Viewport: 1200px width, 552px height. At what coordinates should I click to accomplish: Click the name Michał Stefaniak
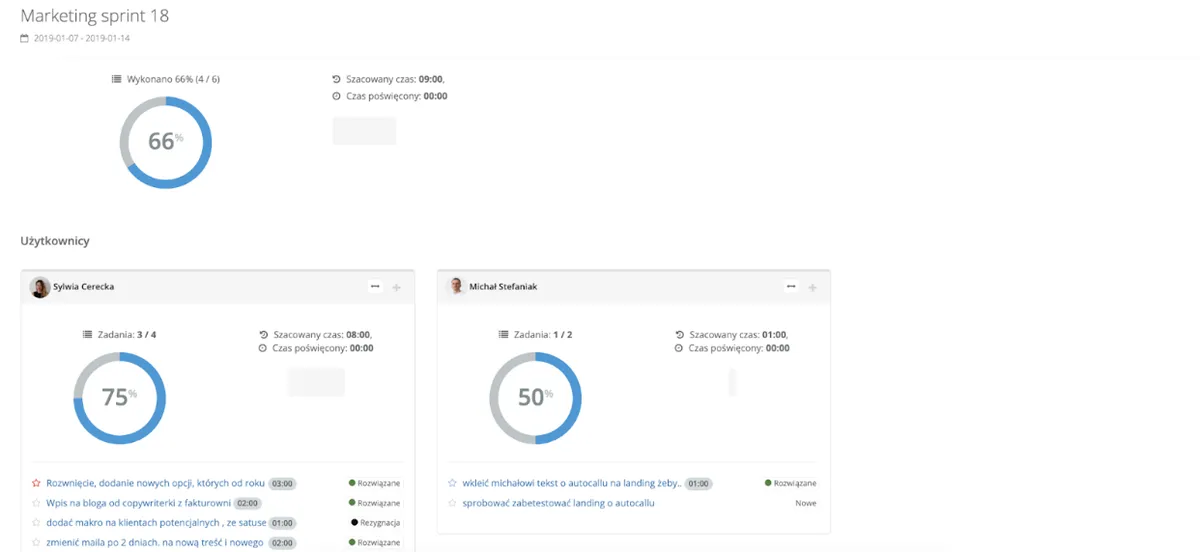[x=501, y=287]
